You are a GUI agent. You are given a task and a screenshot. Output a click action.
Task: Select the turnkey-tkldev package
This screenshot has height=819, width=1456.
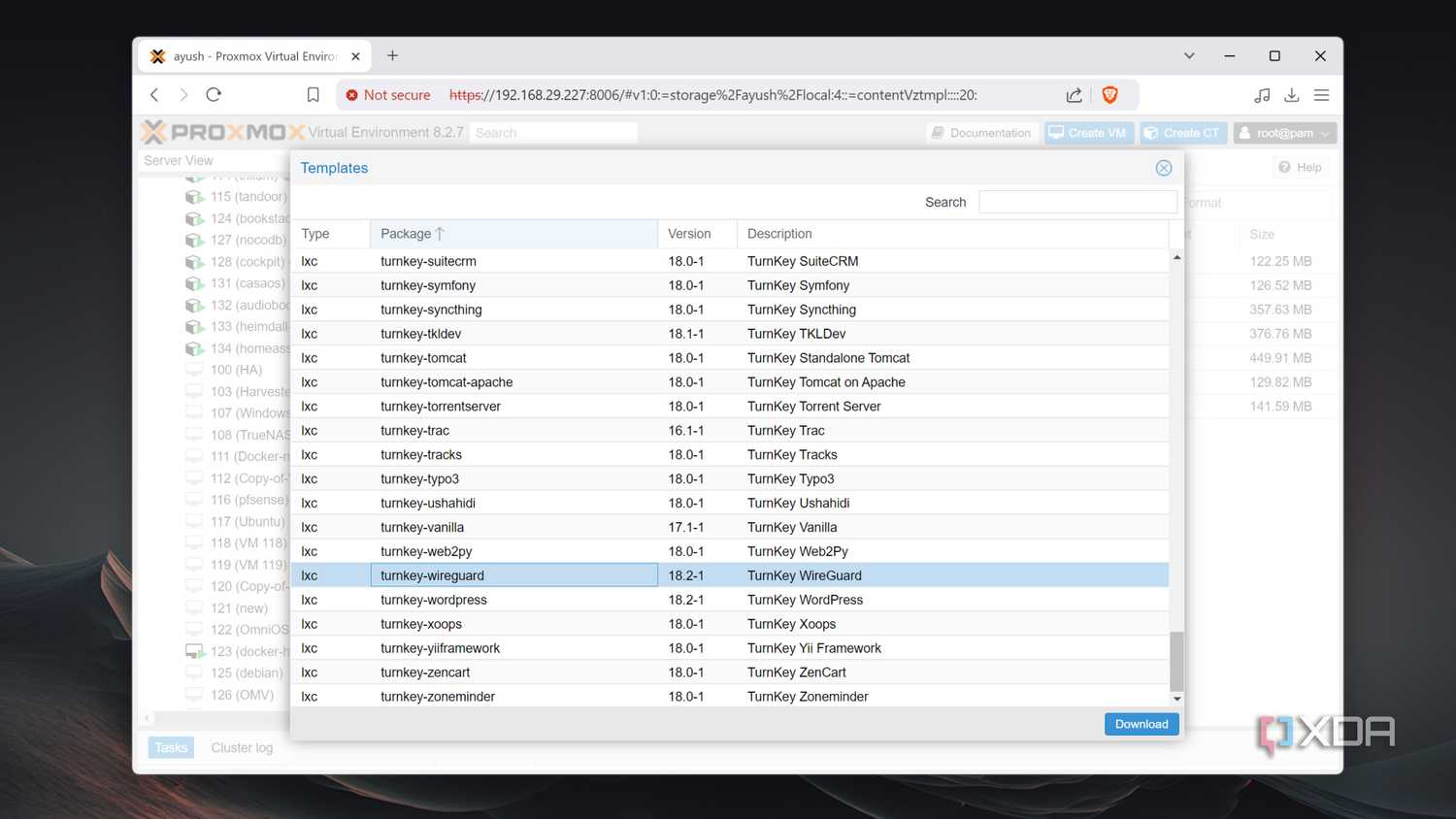(420, 334)
